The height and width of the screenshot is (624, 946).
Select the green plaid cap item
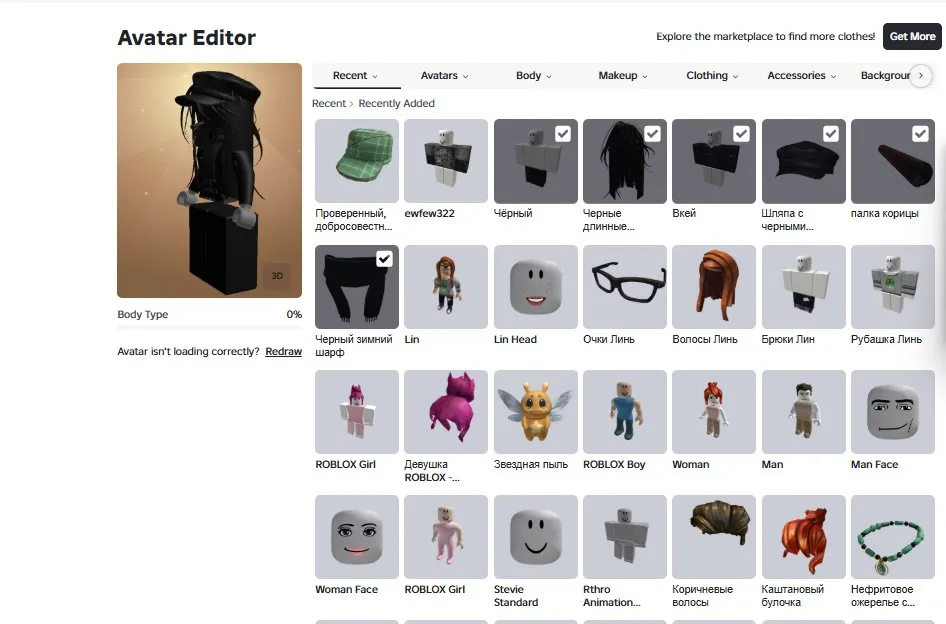click(x=357, y=161)
